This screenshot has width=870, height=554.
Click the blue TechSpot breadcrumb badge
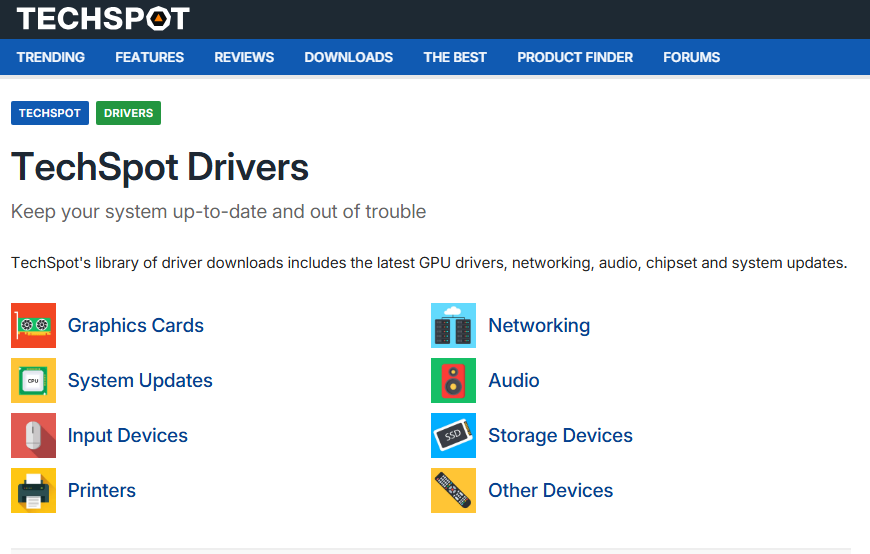(50, 113)
